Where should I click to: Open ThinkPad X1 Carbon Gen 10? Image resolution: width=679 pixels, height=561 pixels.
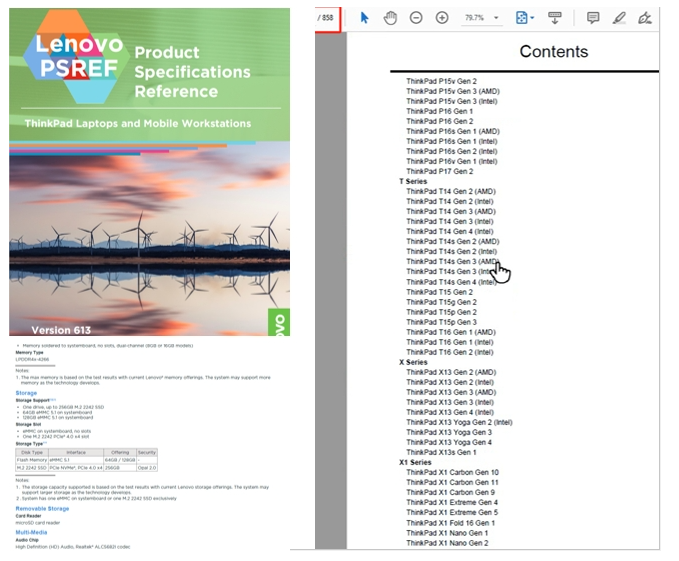tap(453, 472)
